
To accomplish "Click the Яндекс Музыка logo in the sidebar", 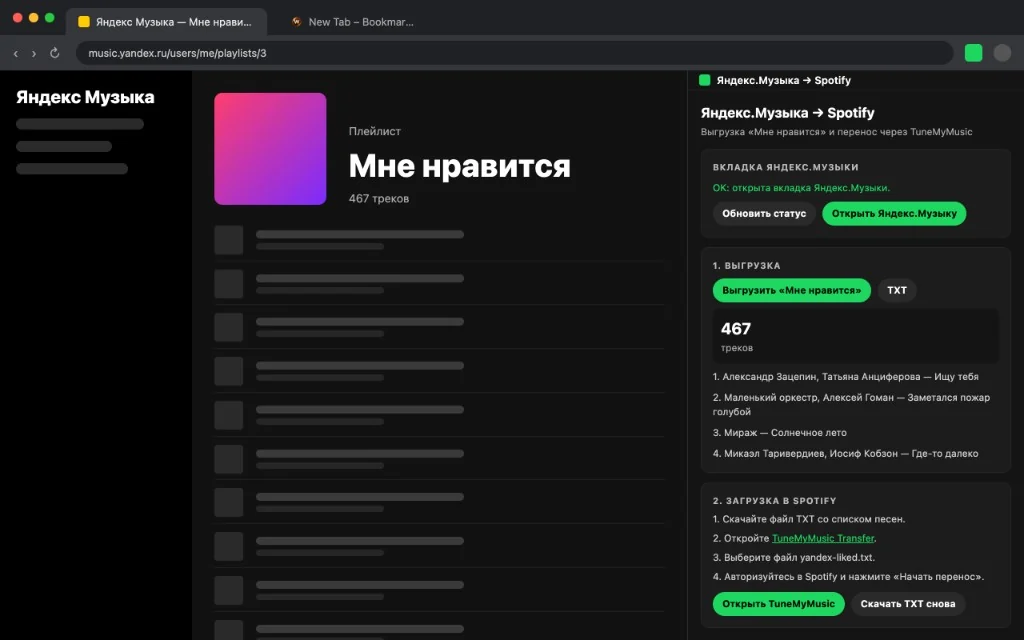I will [86, 97].
